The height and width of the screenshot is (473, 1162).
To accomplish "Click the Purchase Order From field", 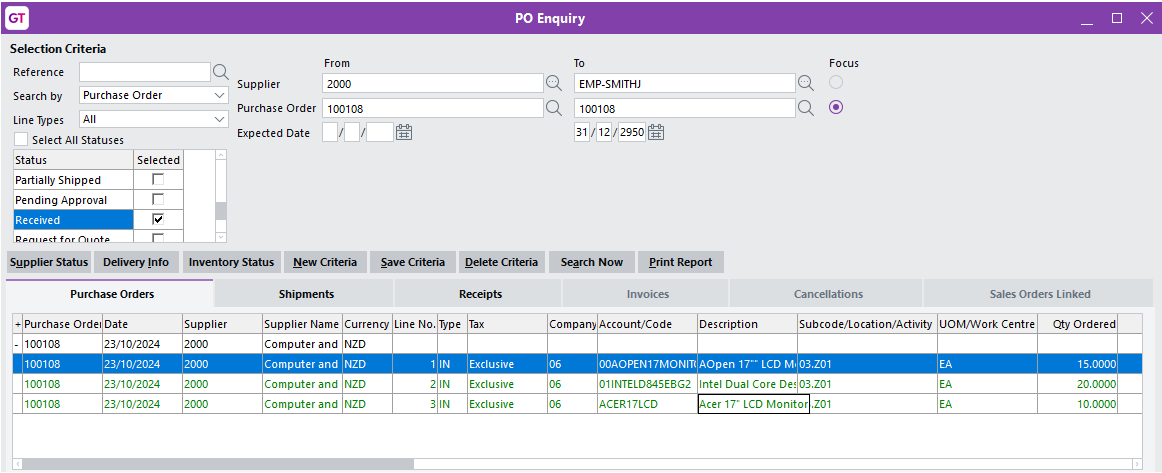I will (434, 108).
